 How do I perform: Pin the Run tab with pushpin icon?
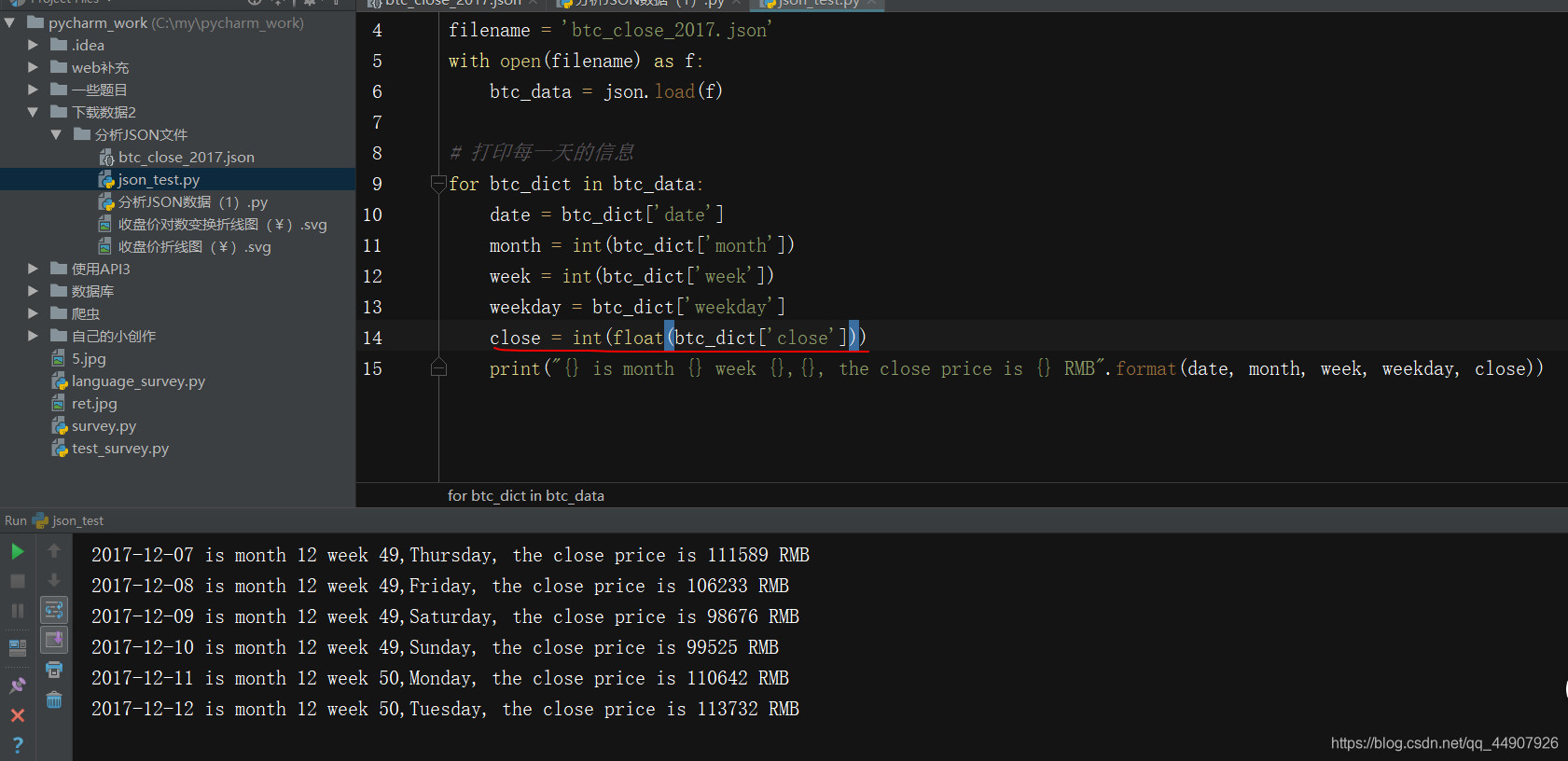(x=17, y=685)
